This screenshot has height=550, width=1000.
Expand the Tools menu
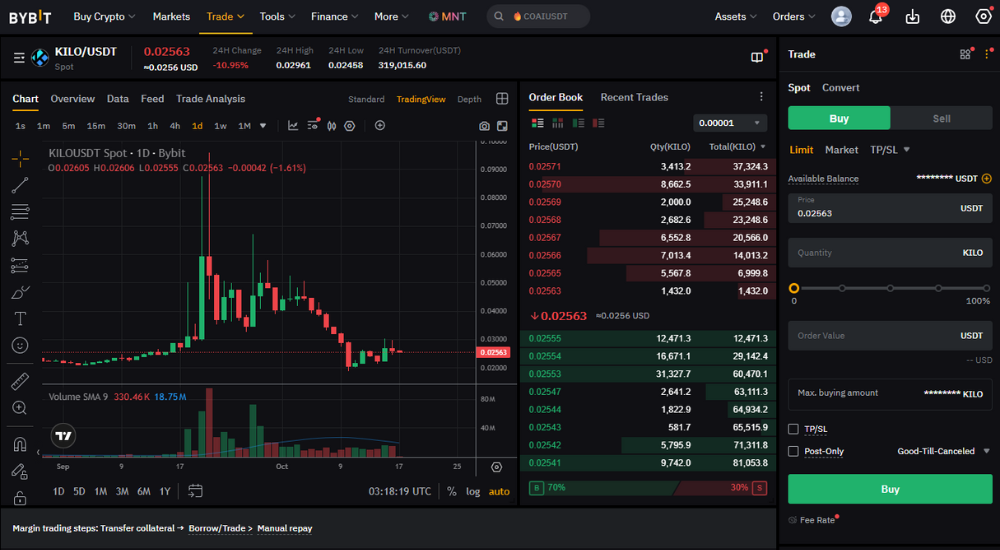[277, 17]
